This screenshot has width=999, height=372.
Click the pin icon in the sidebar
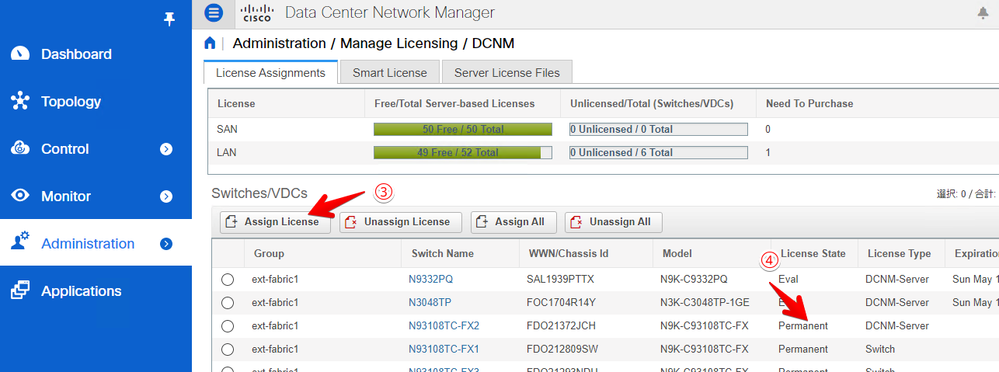click(x=169, y=19)
